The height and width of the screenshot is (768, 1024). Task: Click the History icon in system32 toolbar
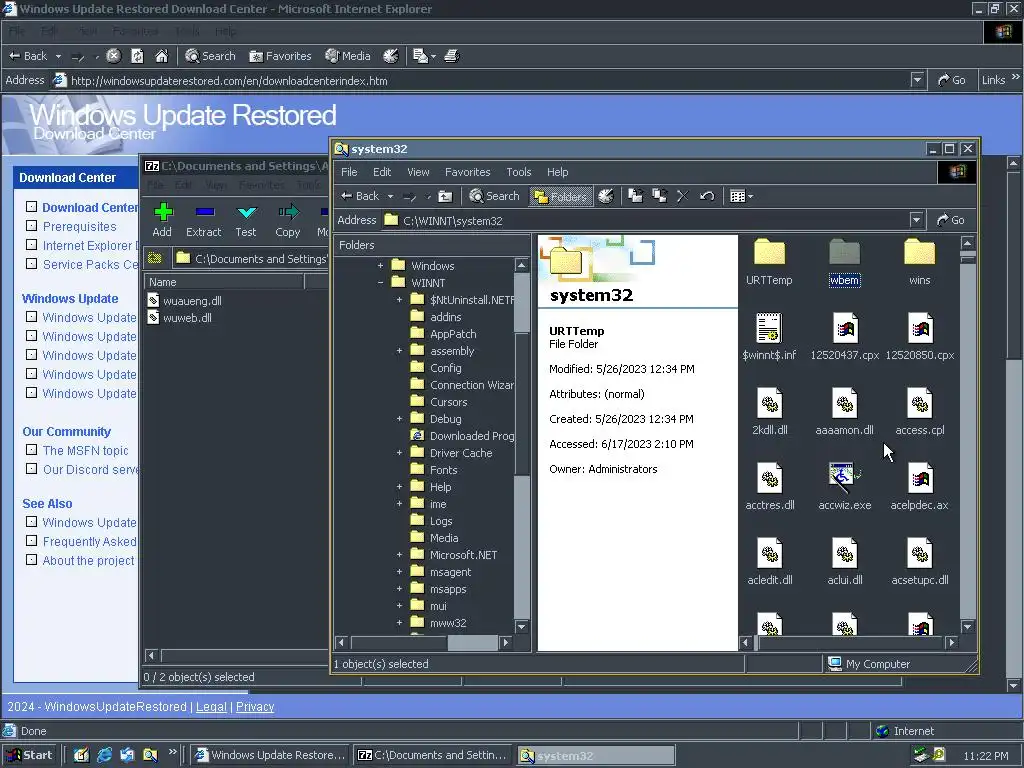(x=606, y=196)
